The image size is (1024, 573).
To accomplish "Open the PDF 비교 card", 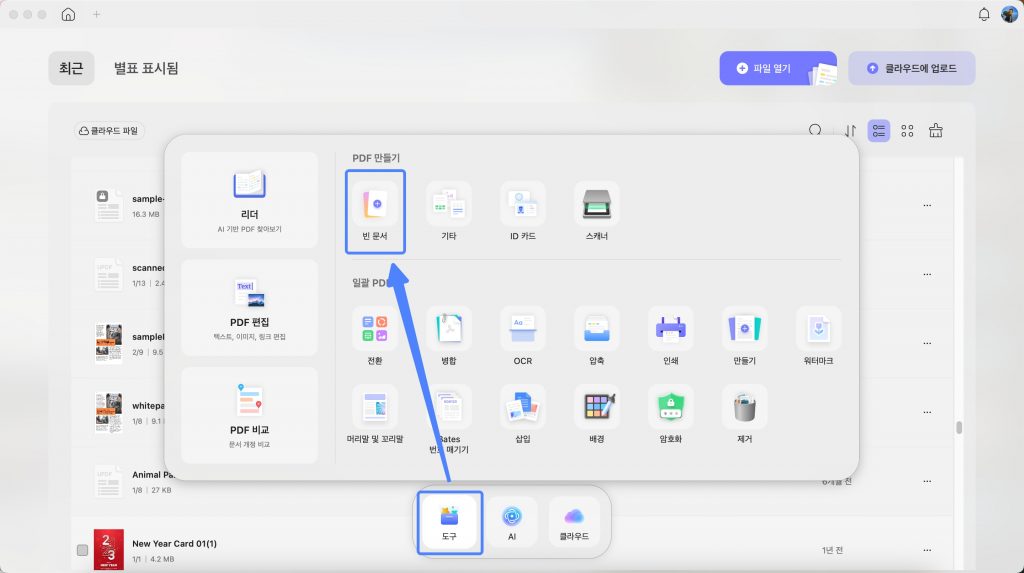I will (249, 416).
